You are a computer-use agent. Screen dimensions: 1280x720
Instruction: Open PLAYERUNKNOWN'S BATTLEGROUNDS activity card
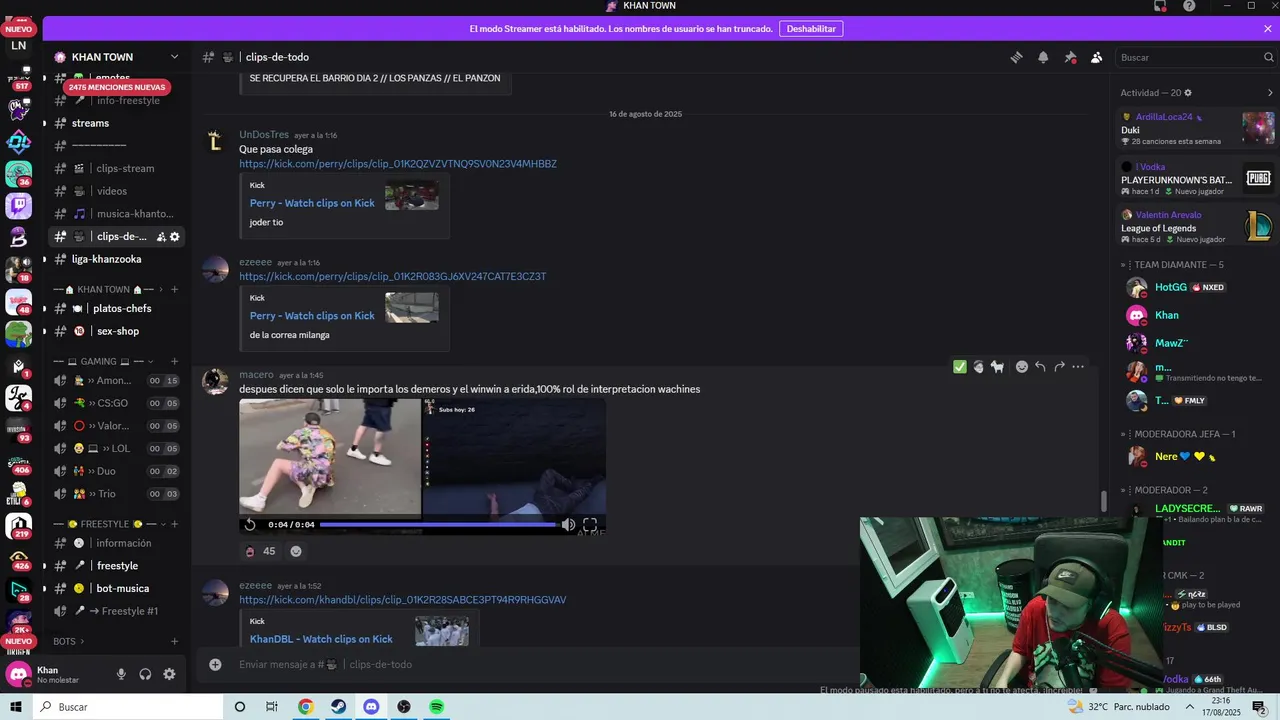coord(1197,179)
